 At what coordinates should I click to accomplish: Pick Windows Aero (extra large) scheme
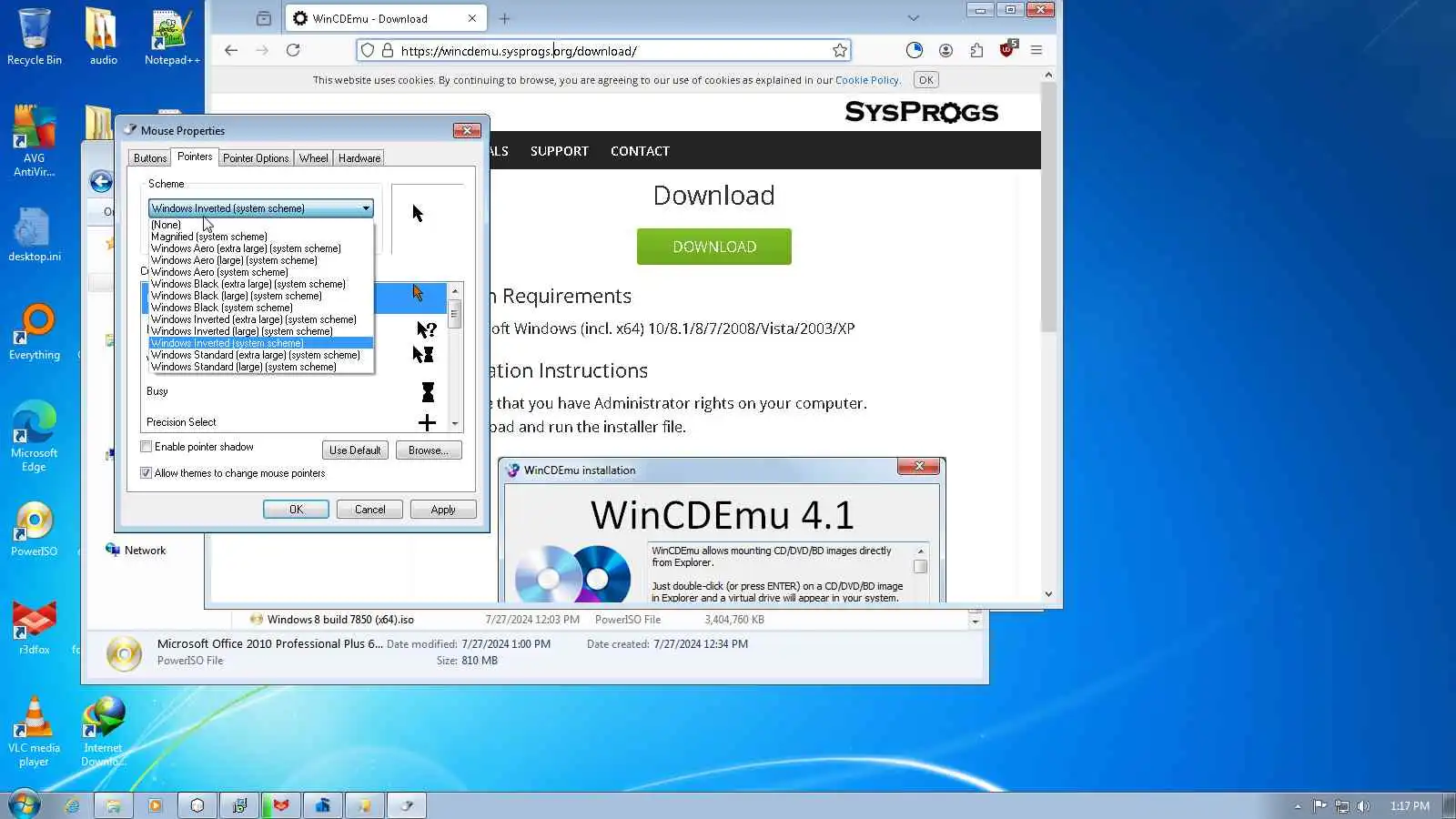(261, 248)
